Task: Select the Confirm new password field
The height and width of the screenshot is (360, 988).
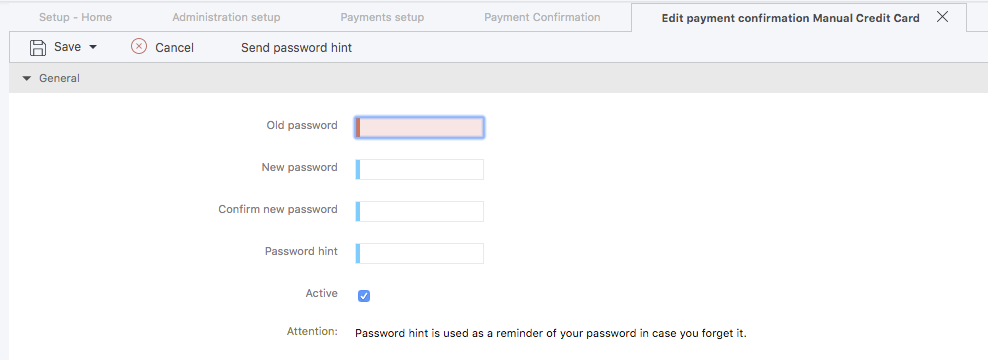Action: pos(420,211)
